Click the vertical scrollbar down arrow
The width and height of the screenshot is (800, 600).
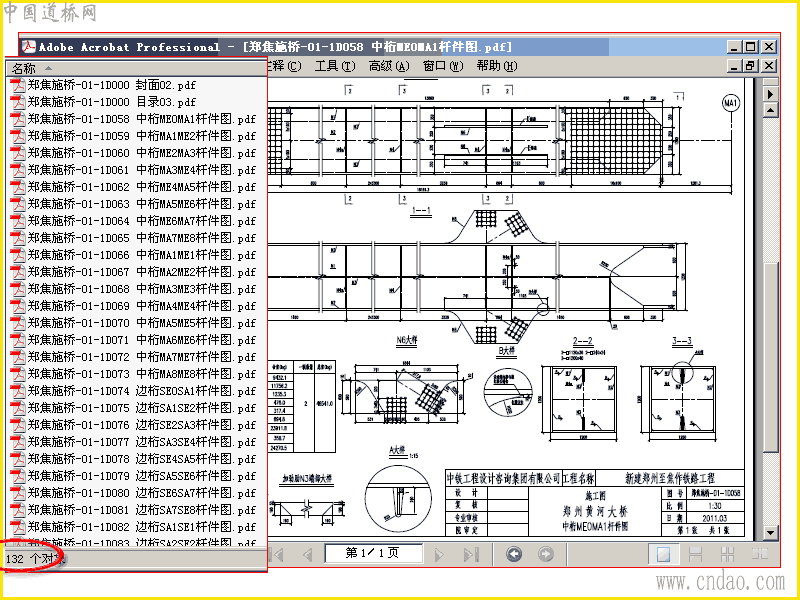point(770,533)
